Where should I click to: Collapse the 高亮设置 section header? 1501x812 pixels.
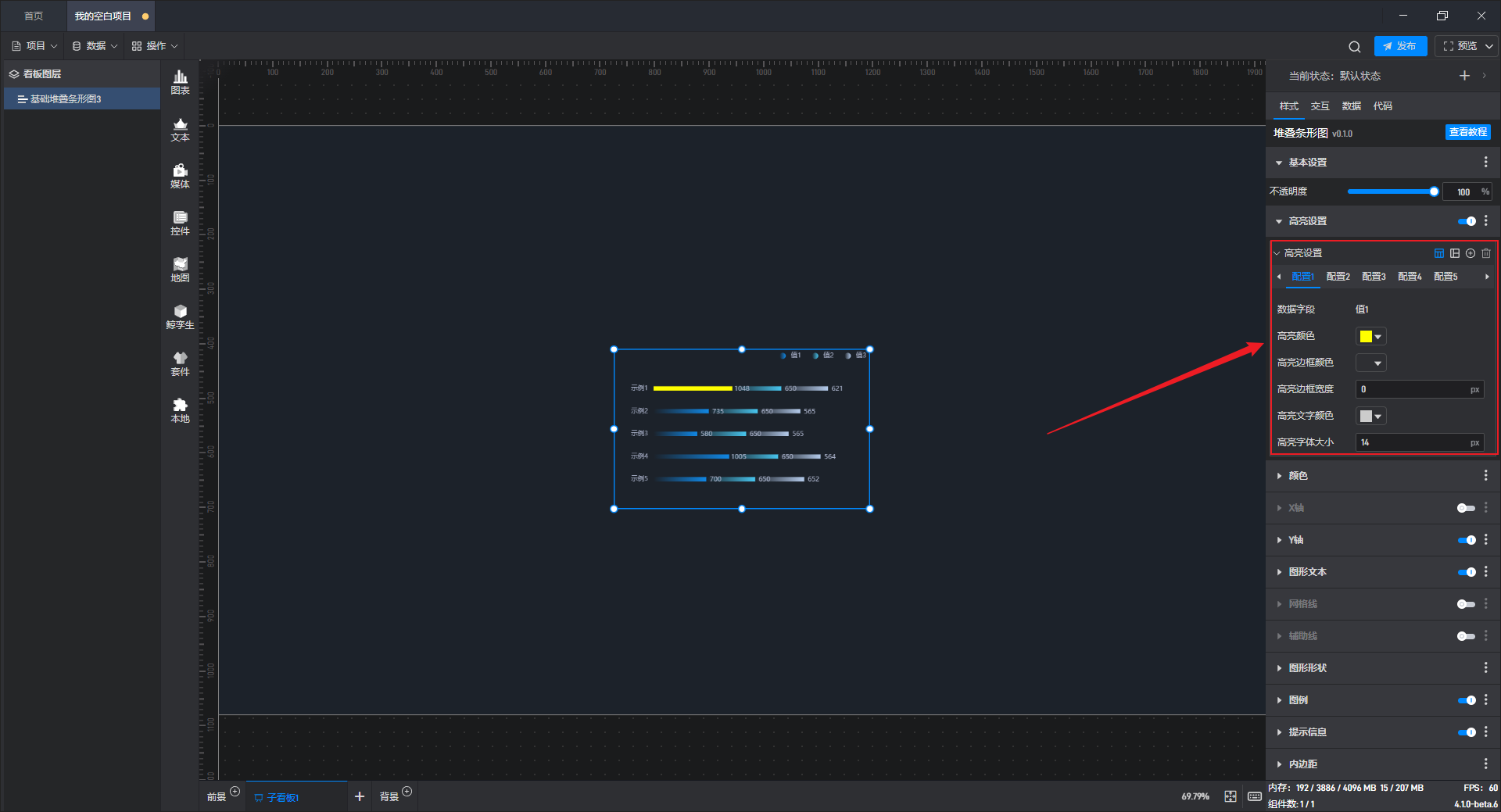(x=1279, y=221)
